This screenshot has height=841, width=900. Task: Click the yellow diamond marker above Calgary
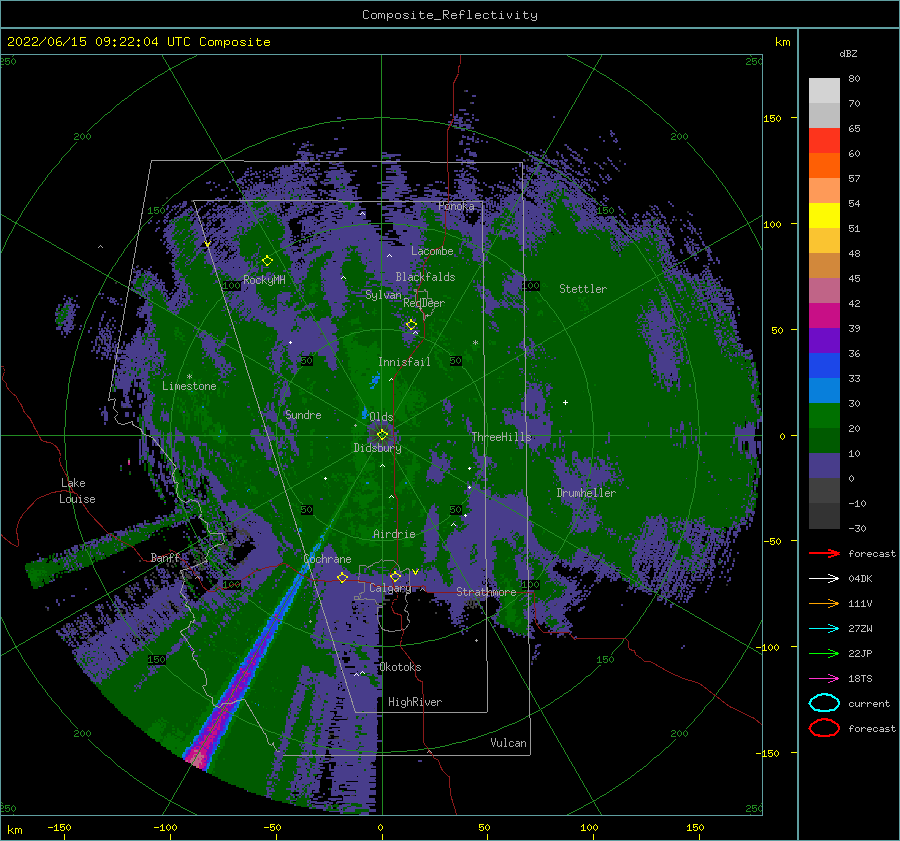click(x=395, y=576)
